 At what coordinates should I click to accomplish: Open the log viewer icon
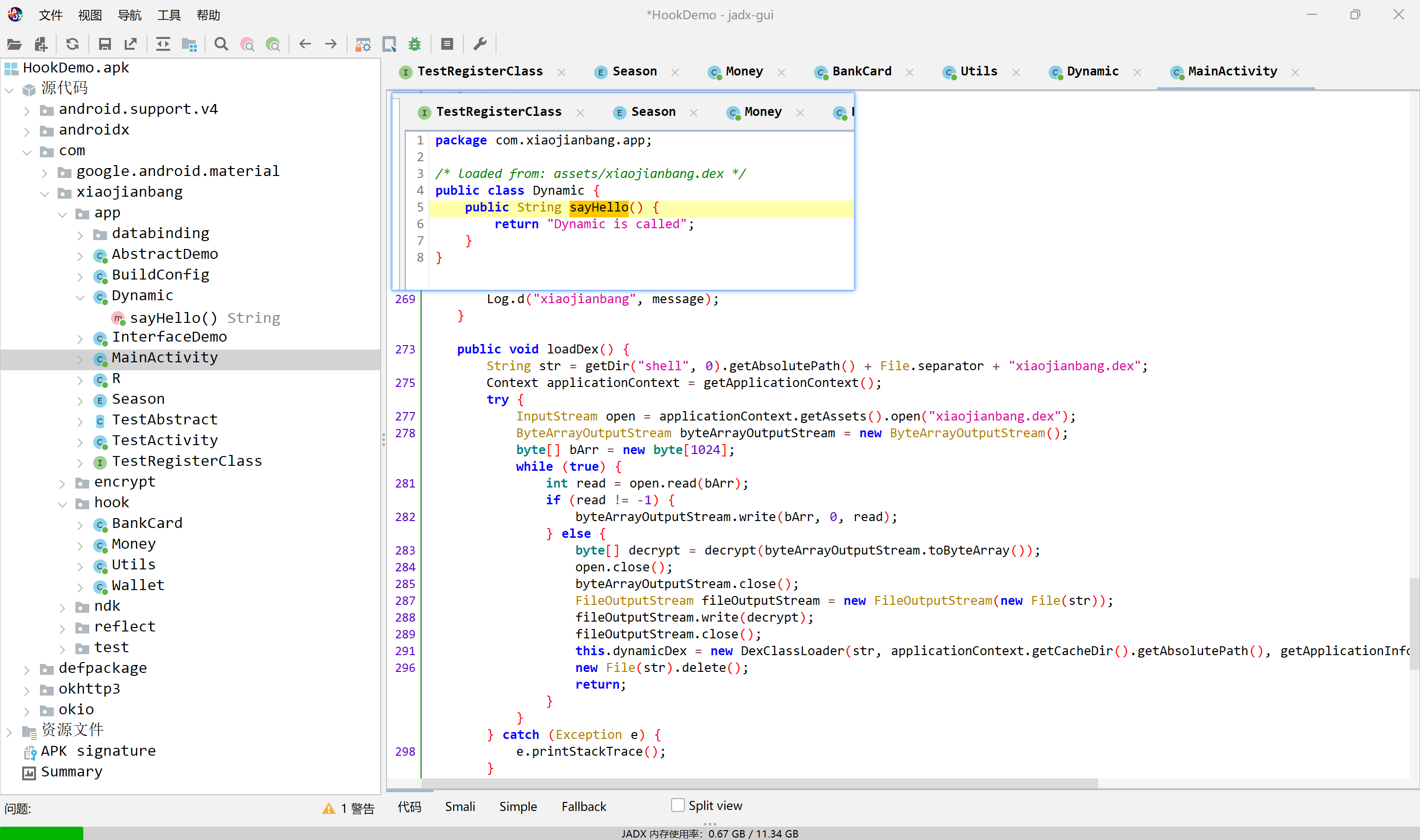pos(447,44)
